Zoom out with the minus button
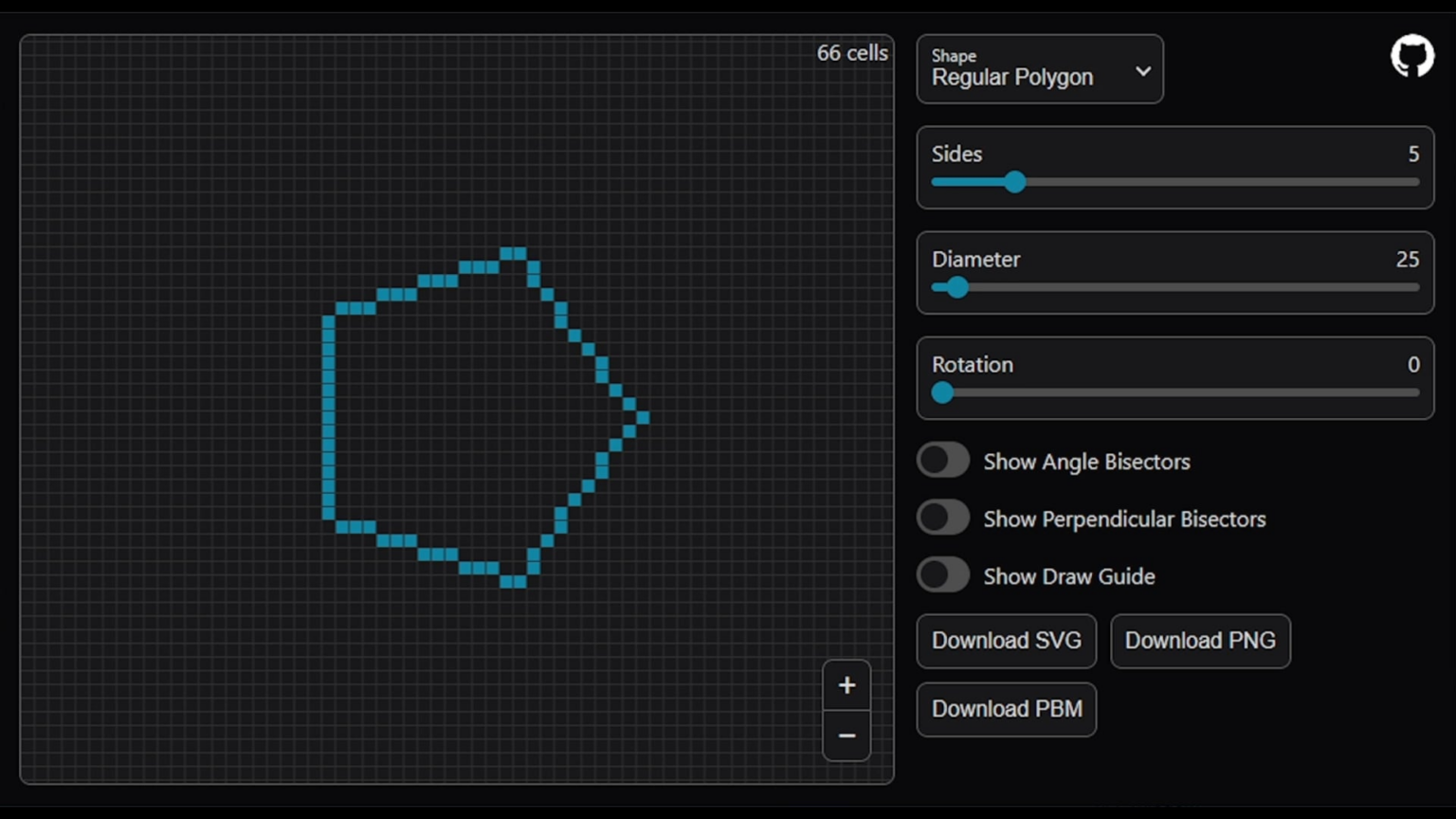 pos(846,736)
